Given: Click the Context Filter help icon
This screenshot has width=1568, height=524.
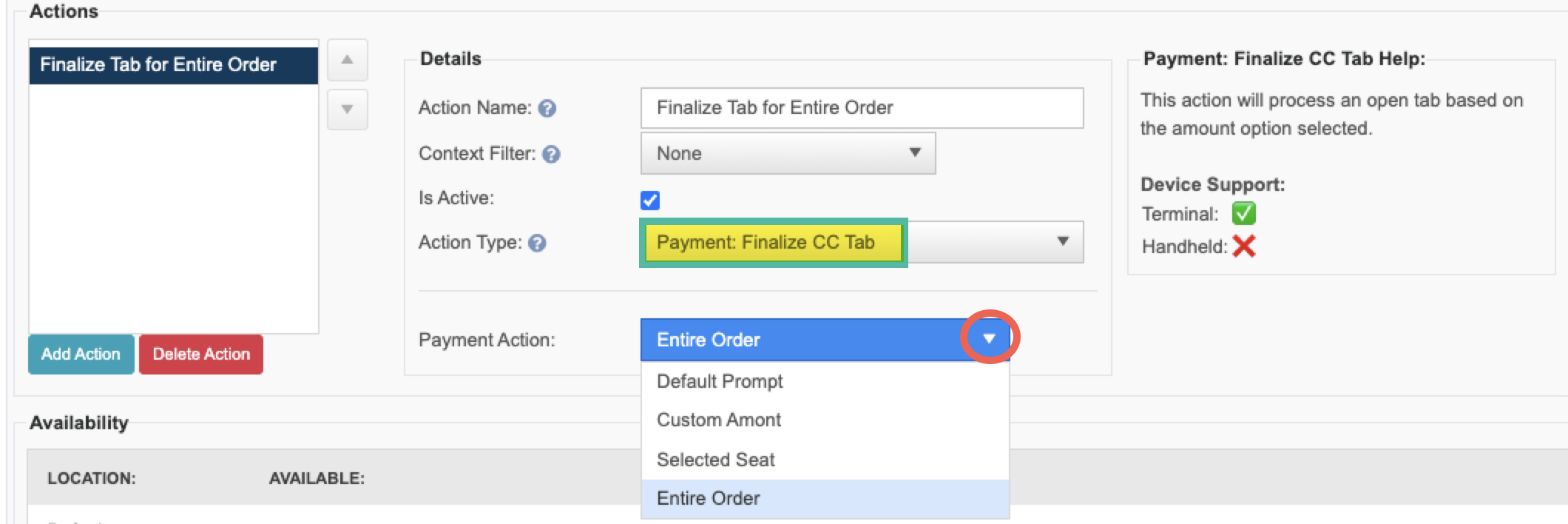Looking at the screenshot, I should click(551, 154).
